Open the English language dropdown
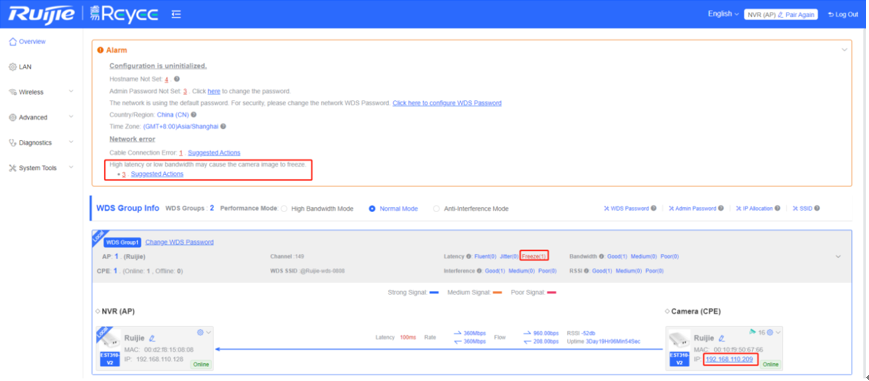This screenshot has width=869, height=381. click(x=723, y=14)
